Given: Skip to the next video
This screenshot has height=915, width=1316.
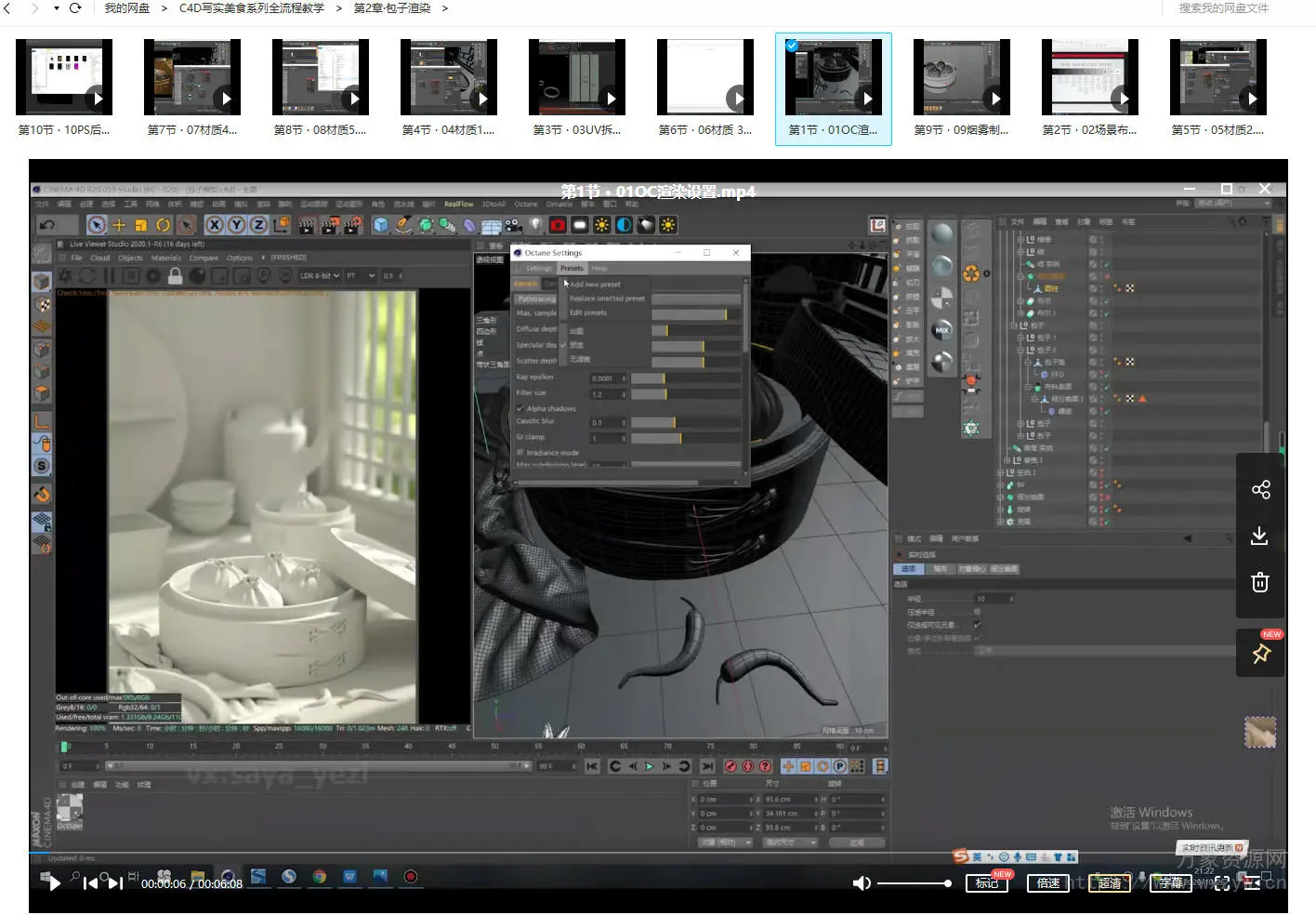Looking at the screenshot, I should (115, 883).
